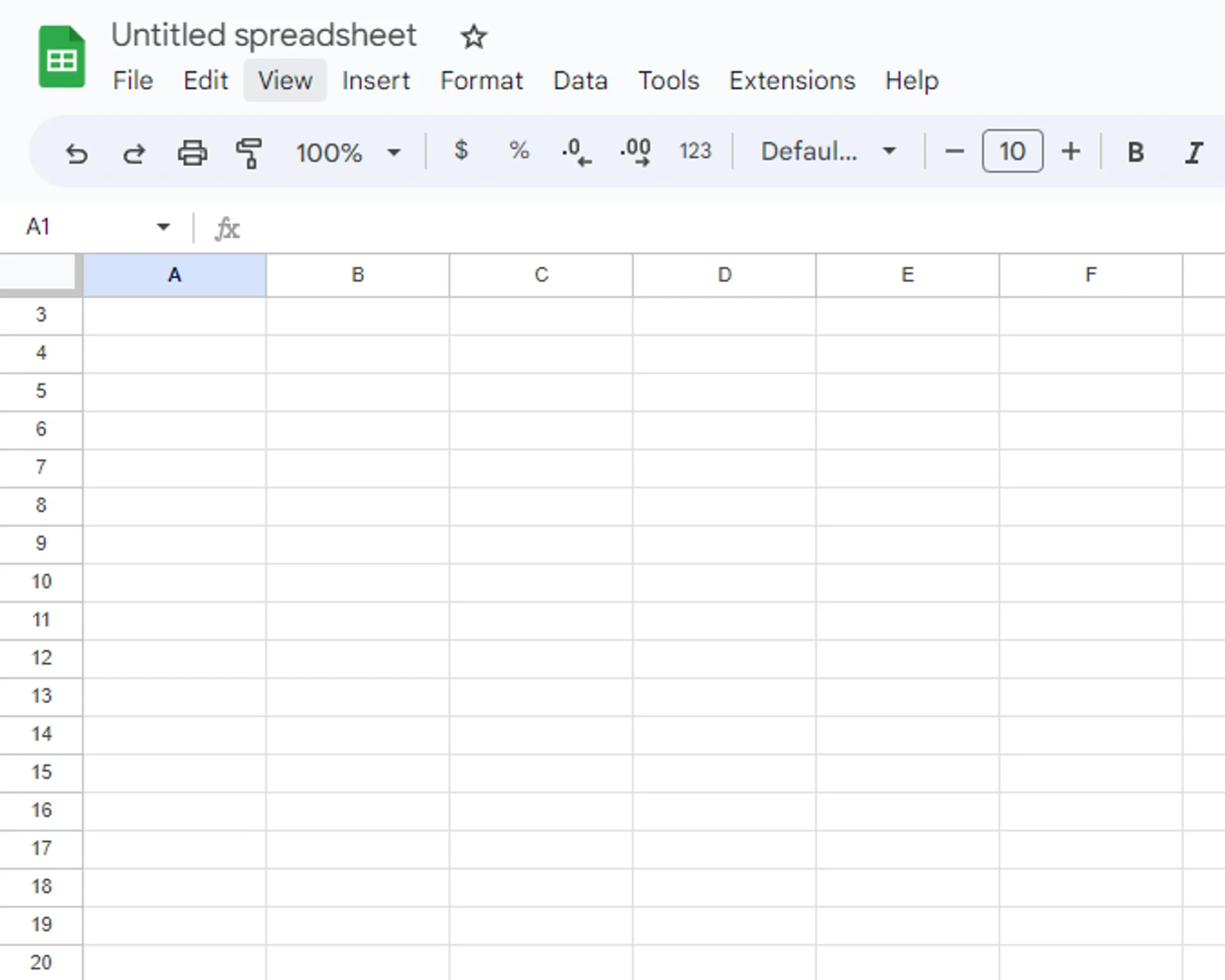1225x980 pixels.
Task: Expand the A1 name box dropdown
Action: [x=163, y=227]
